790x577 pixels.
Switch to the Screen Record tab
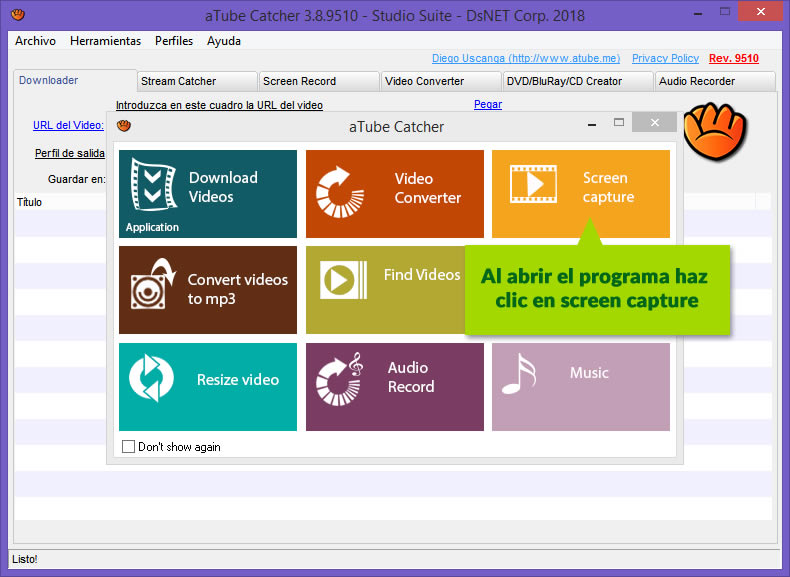pos(319,81)
